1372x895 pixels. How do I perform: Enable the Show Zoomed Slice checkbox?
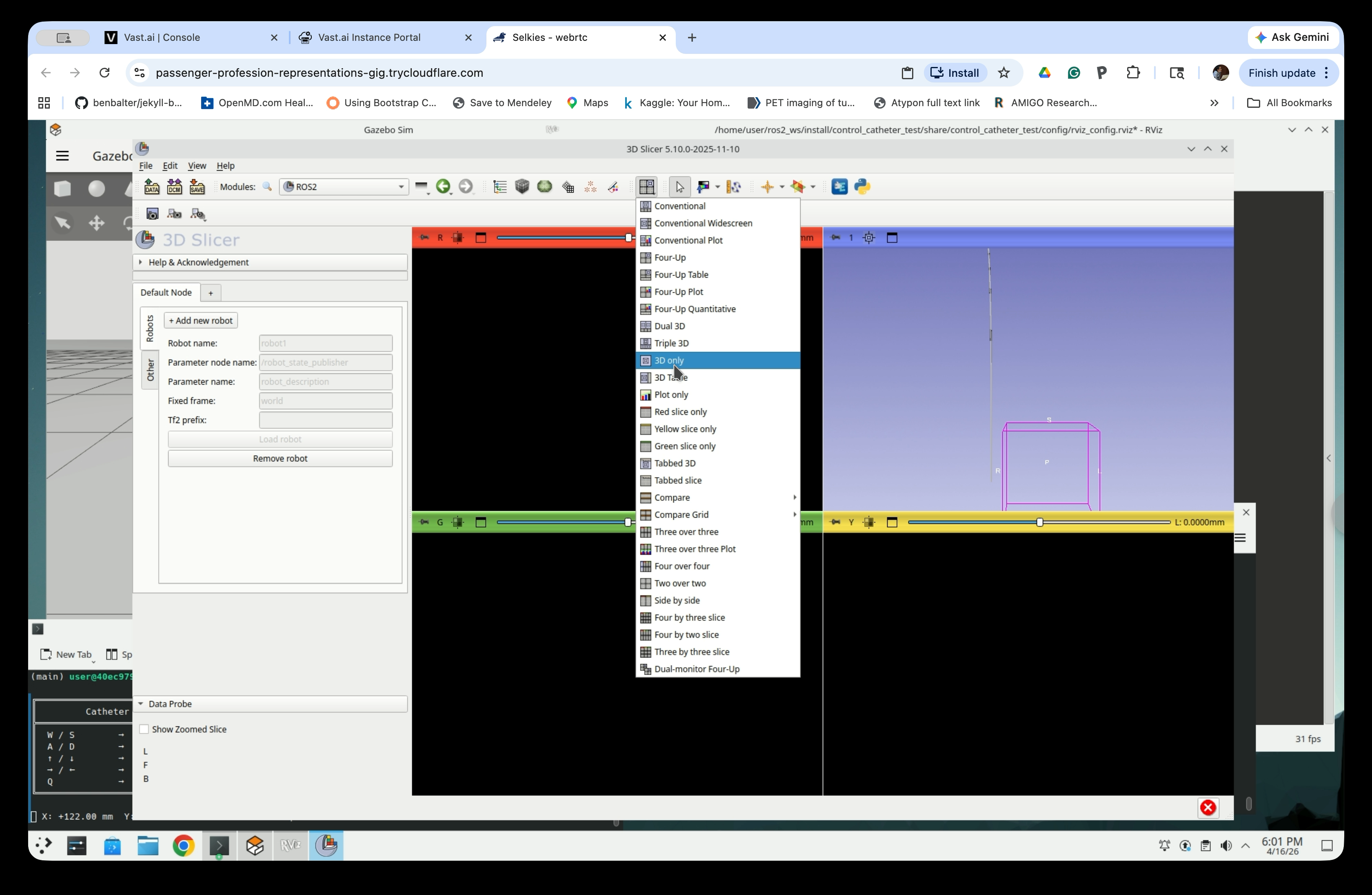[x=145, y=729]
